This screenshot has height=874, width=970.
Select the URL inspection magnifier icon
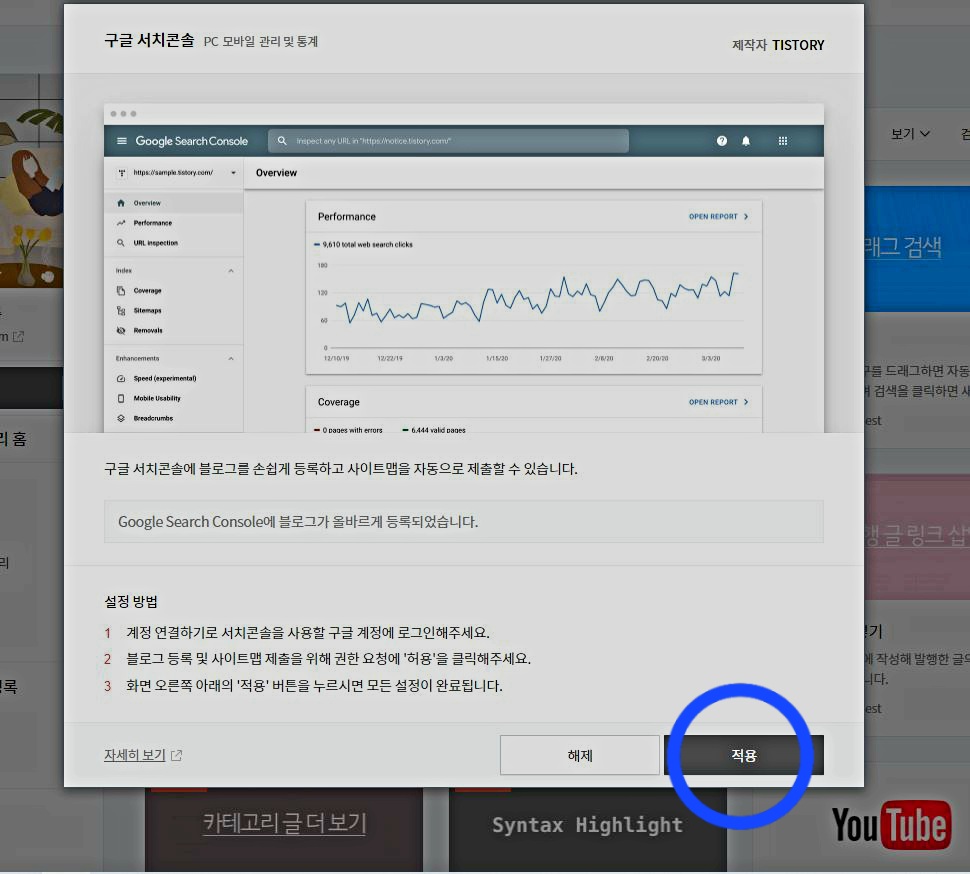click(119, 243)
